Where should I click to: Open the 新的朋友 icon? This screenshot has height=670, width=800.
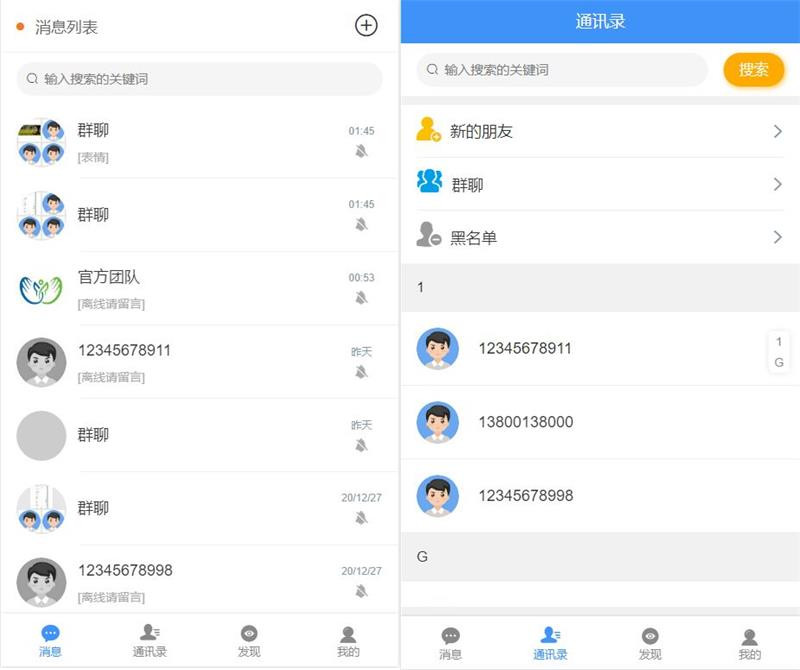[x=428, y=130]
